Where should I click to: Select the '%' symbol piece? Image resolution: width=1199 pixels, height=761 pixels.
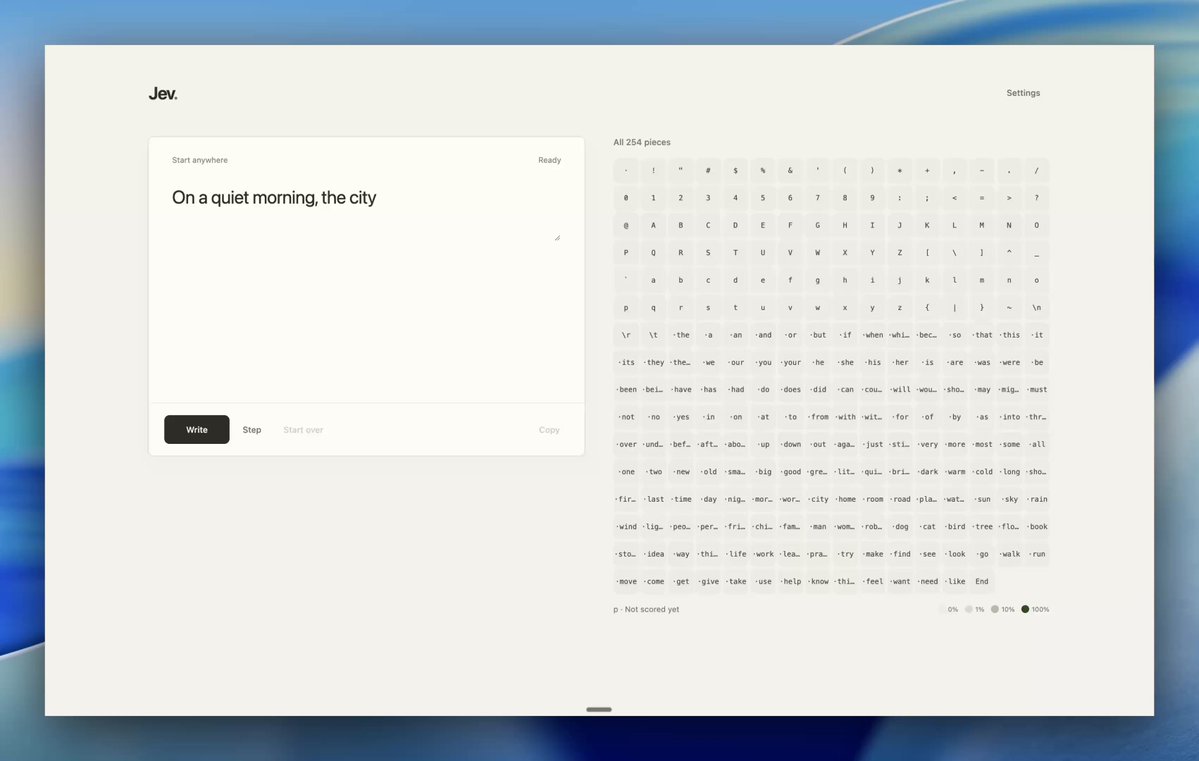[763, 171]
